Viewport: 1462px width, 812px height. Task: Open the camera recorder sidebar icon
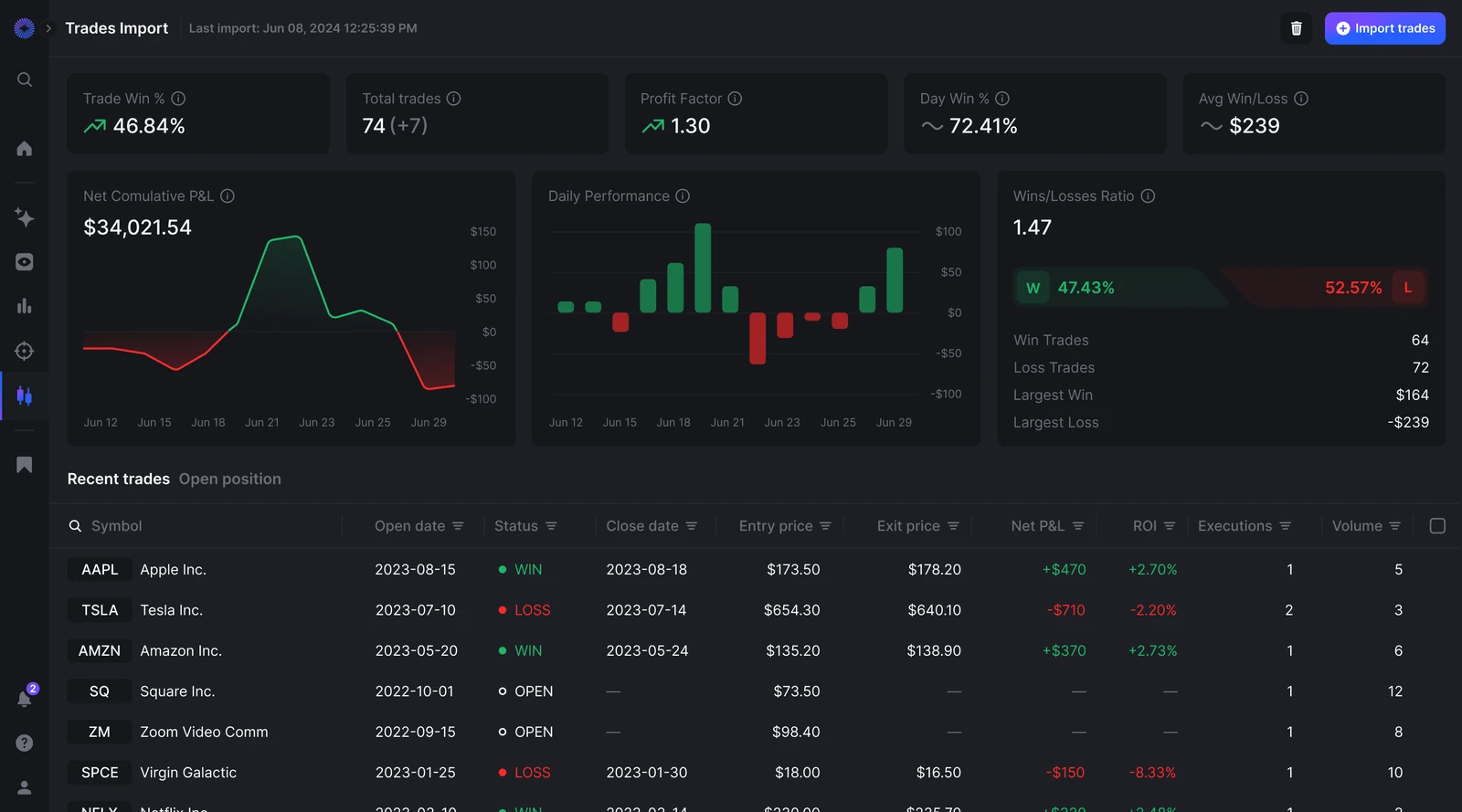pyautogui.click(x=25, y=262)
